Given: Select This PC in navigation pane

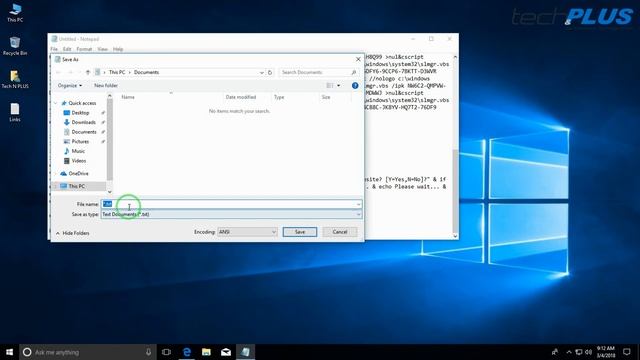Looking at the screenshot, I should (77, 186).
